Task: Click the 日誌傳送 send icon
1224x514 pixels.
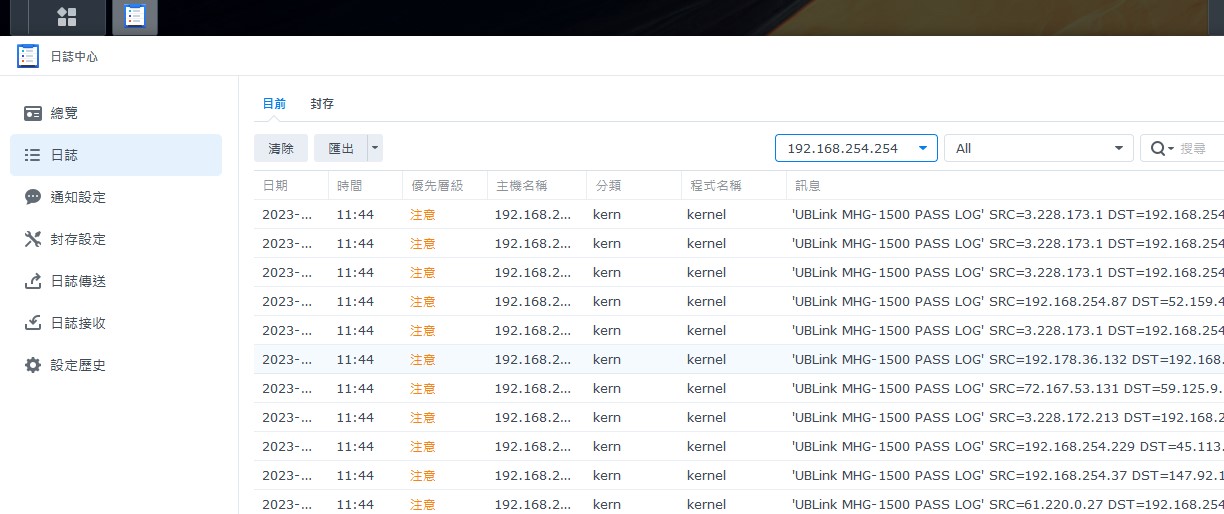Action: [33, 281]
